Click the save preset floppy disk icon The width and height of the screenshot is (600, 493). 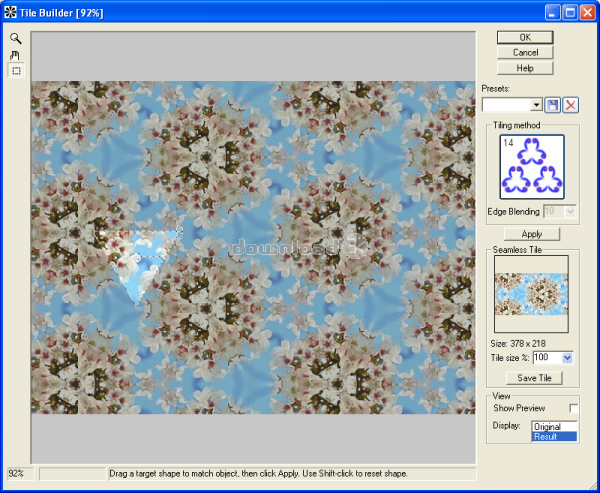pyautogui.click(x=553, y=104)
